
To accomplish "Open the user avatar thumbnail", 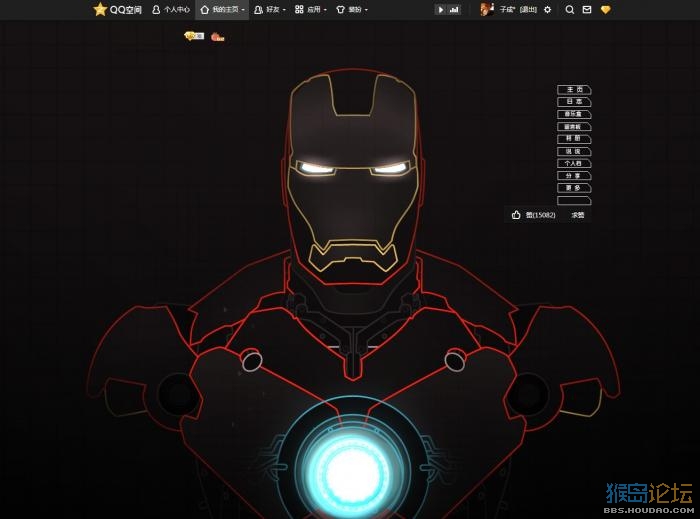I will pyautogui.click(x=487, y=9).
